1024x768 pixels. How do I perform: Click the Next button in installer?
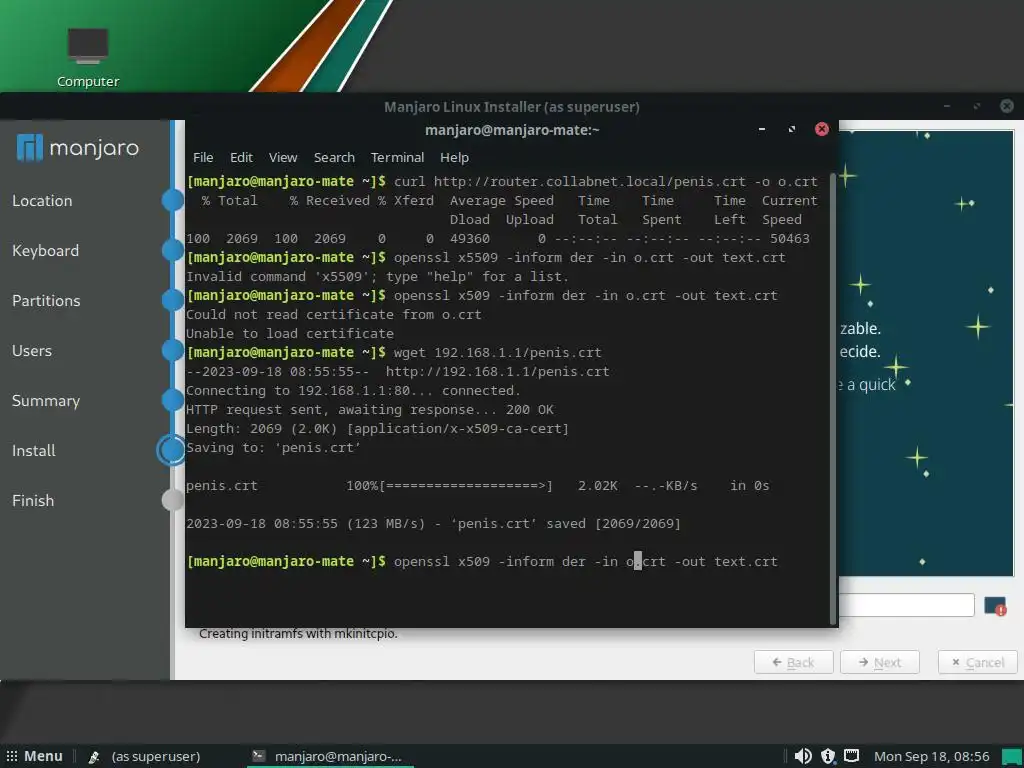point(880,662)
